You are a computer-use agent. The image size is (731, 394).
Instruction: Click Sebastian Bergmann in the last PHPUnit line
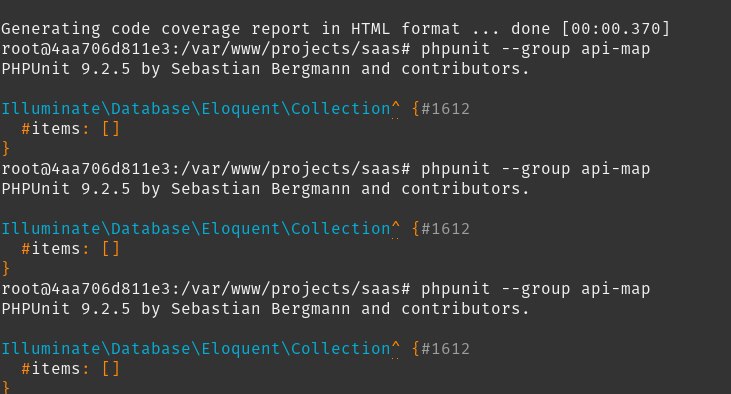pyautogui.click(x=260, y=309)
